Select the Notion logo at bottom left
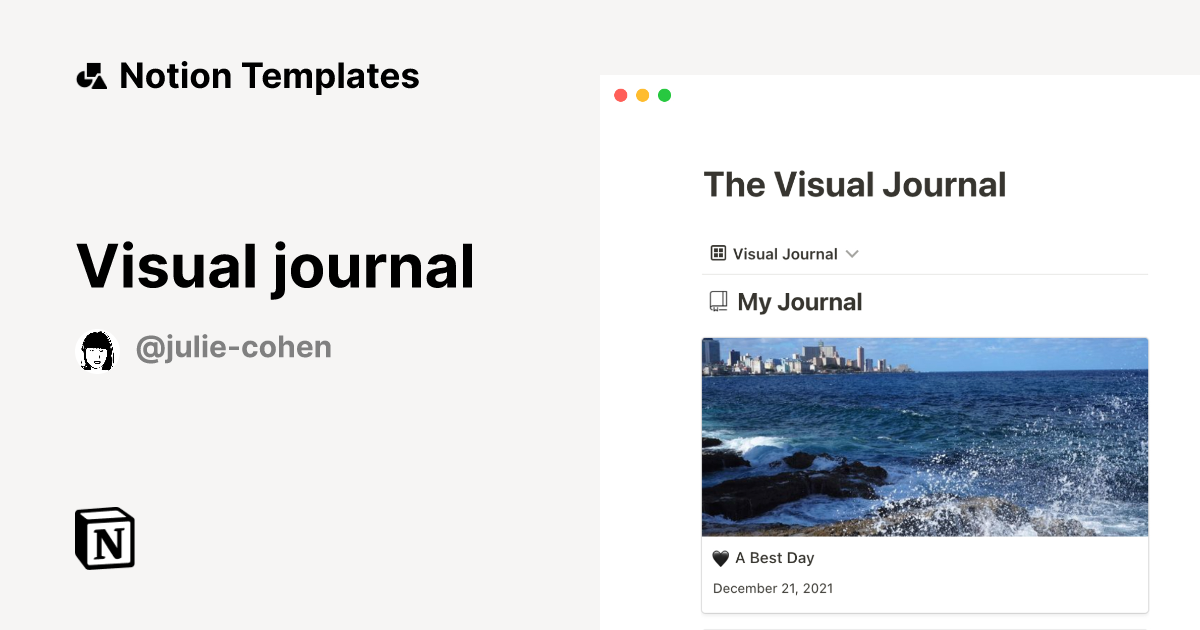This screenshot has width=1200, height=630. pyautogui.click(x=104, y=538)
